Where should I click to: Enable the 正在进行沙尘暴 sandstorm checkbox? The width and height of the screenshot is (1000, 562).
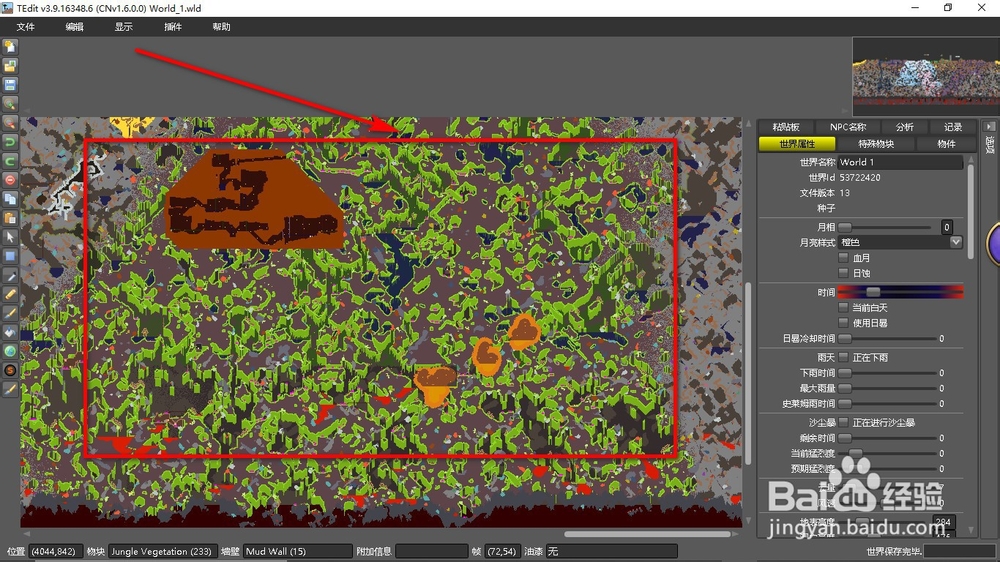pos(844,422)
